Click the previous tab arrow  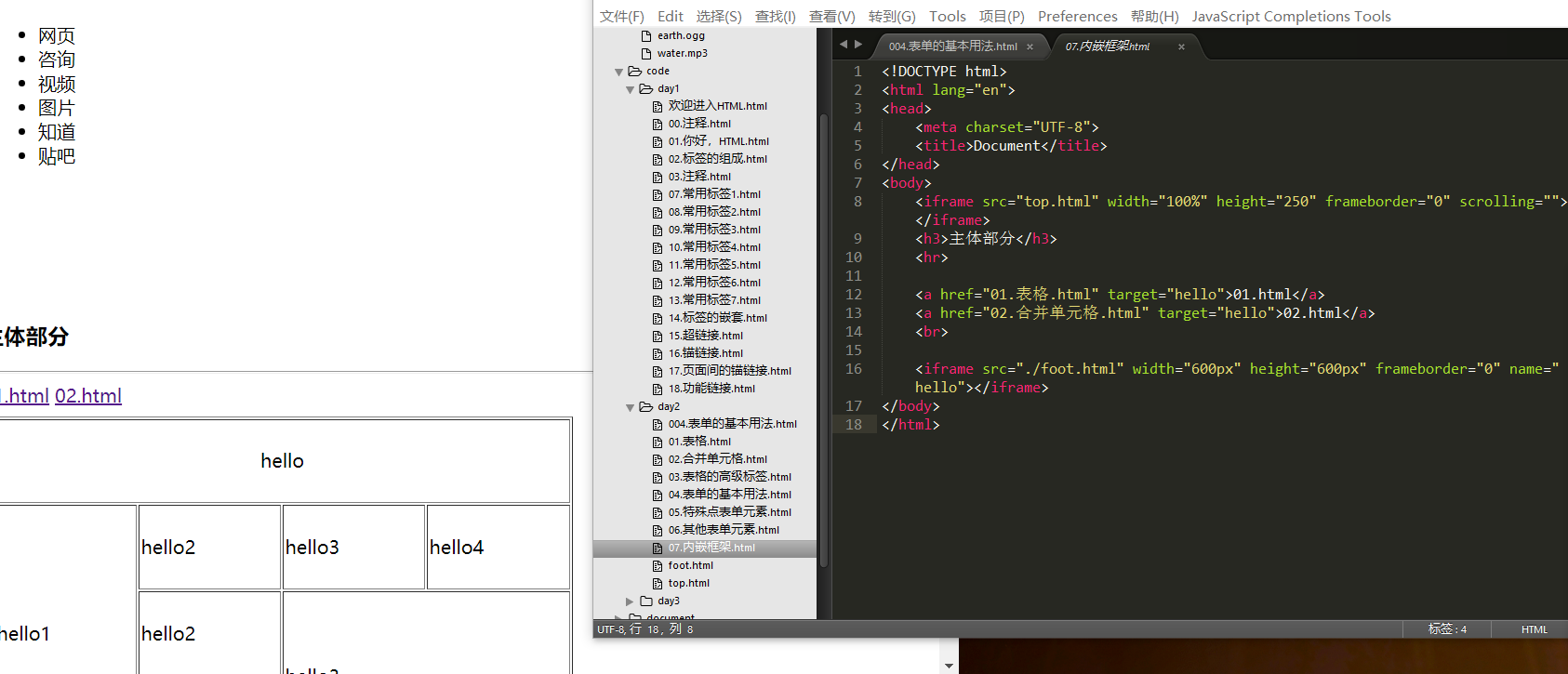[844, 44]
